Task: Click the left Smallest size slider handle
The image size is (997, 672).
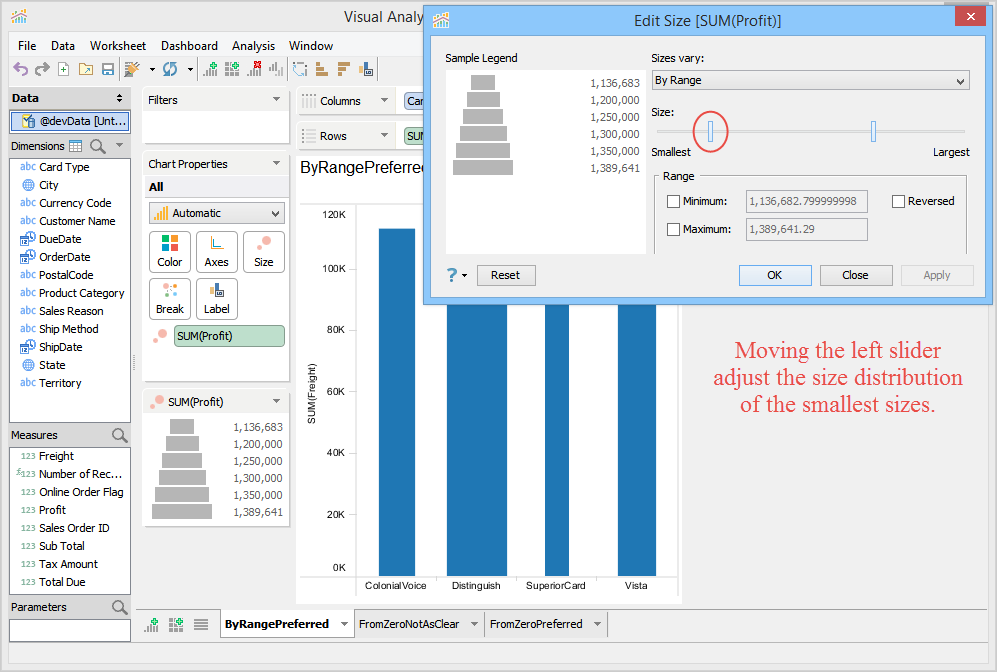Action: click(x=710, y=131)
